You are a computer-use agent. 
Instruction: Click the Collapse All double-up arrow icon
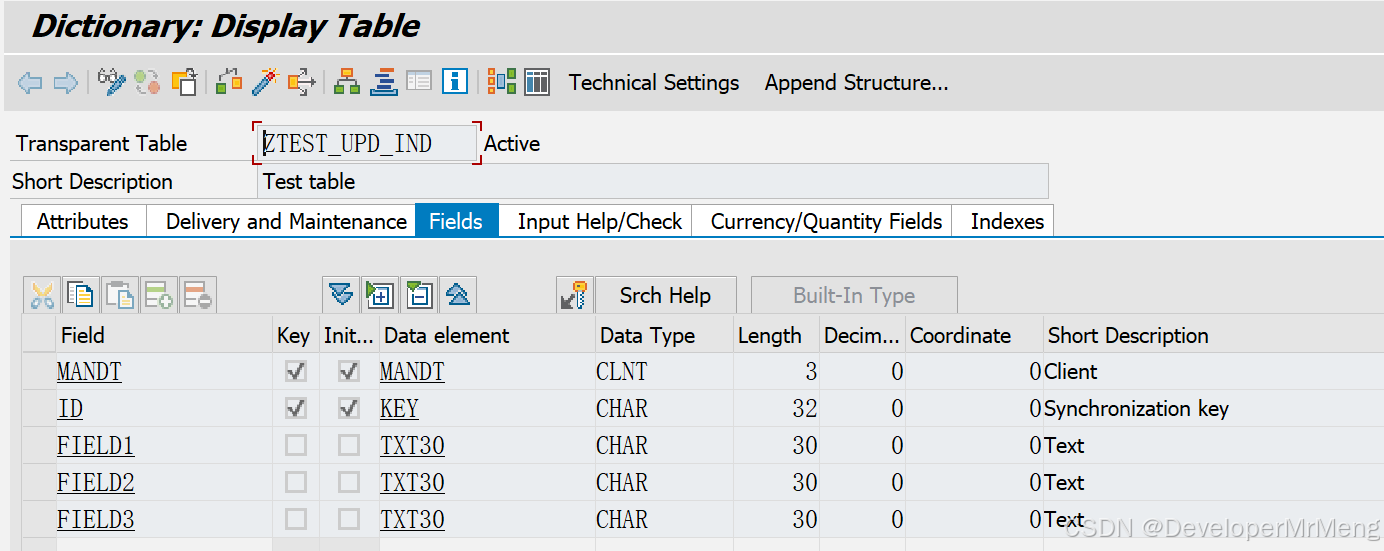tap(457, 295)
